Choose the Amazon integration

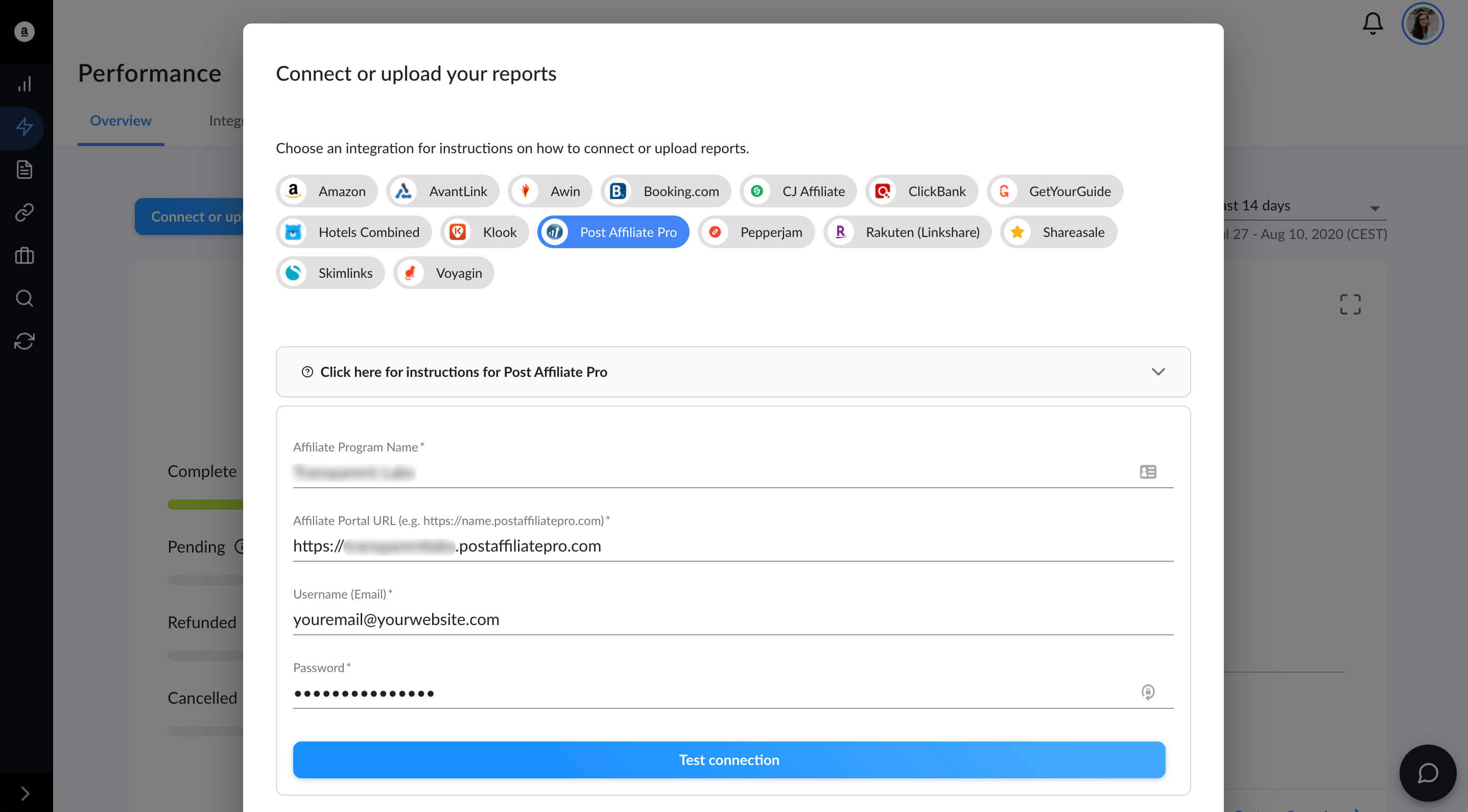click(326, 191)
